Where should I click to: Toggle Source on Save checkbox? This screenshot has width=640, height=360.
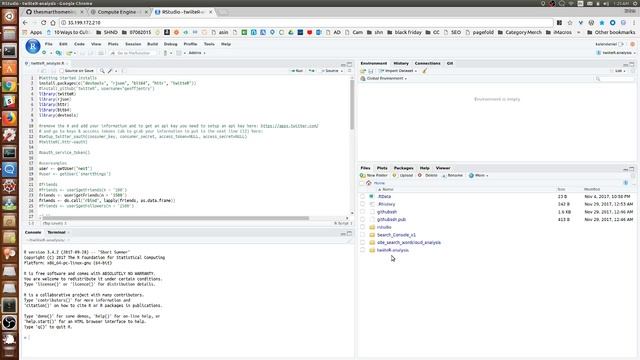62,71
